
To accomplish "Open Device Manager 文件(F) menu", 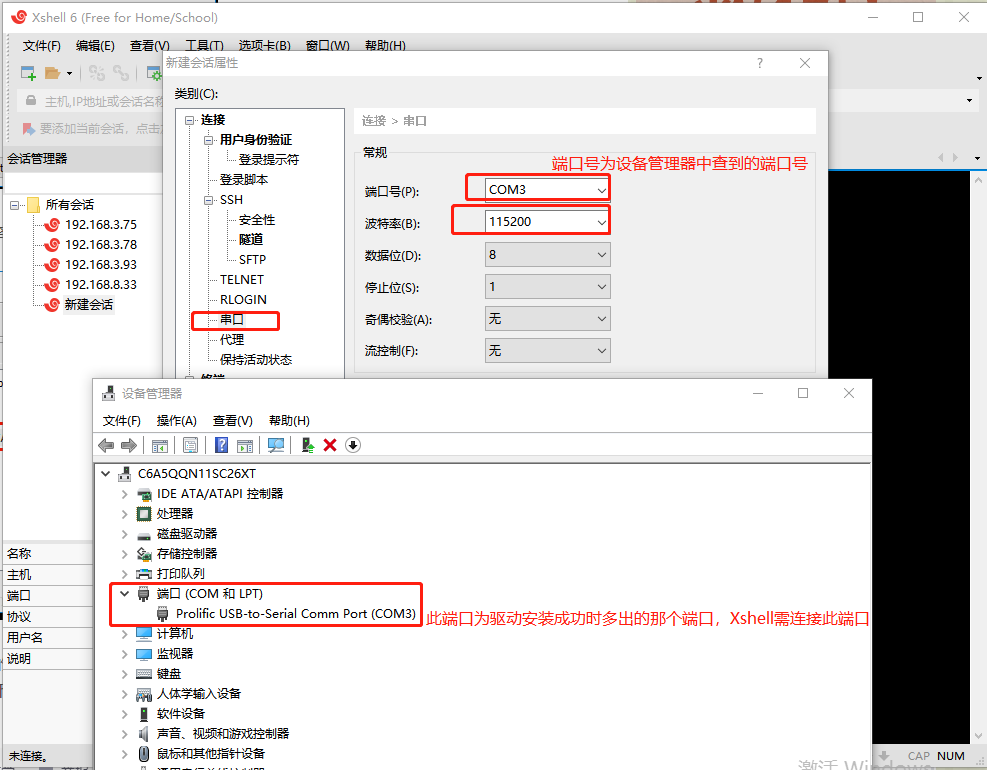I will (x=121, y=421).
